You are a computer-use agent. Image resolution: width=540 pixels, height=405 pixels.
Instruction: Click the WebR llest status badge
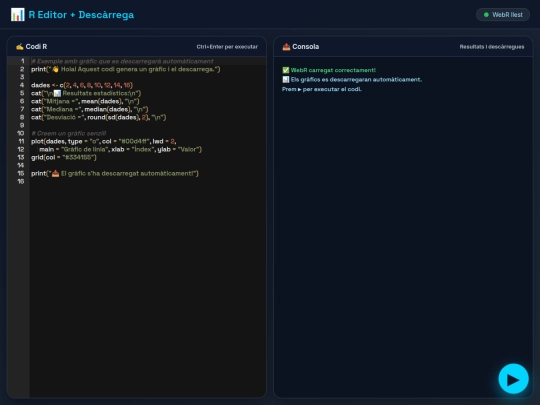pyautogui.click(x=503, y=15)
